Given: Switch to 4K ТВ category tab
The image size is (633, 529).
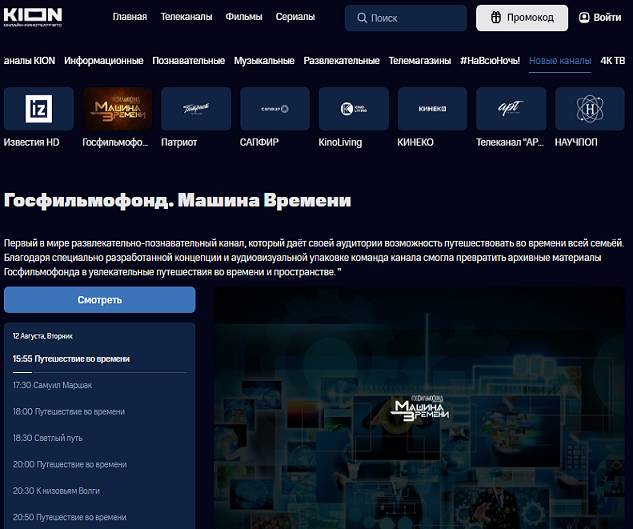Looking at the screenshot, I should pyautogui.click(x=612, y=61).
